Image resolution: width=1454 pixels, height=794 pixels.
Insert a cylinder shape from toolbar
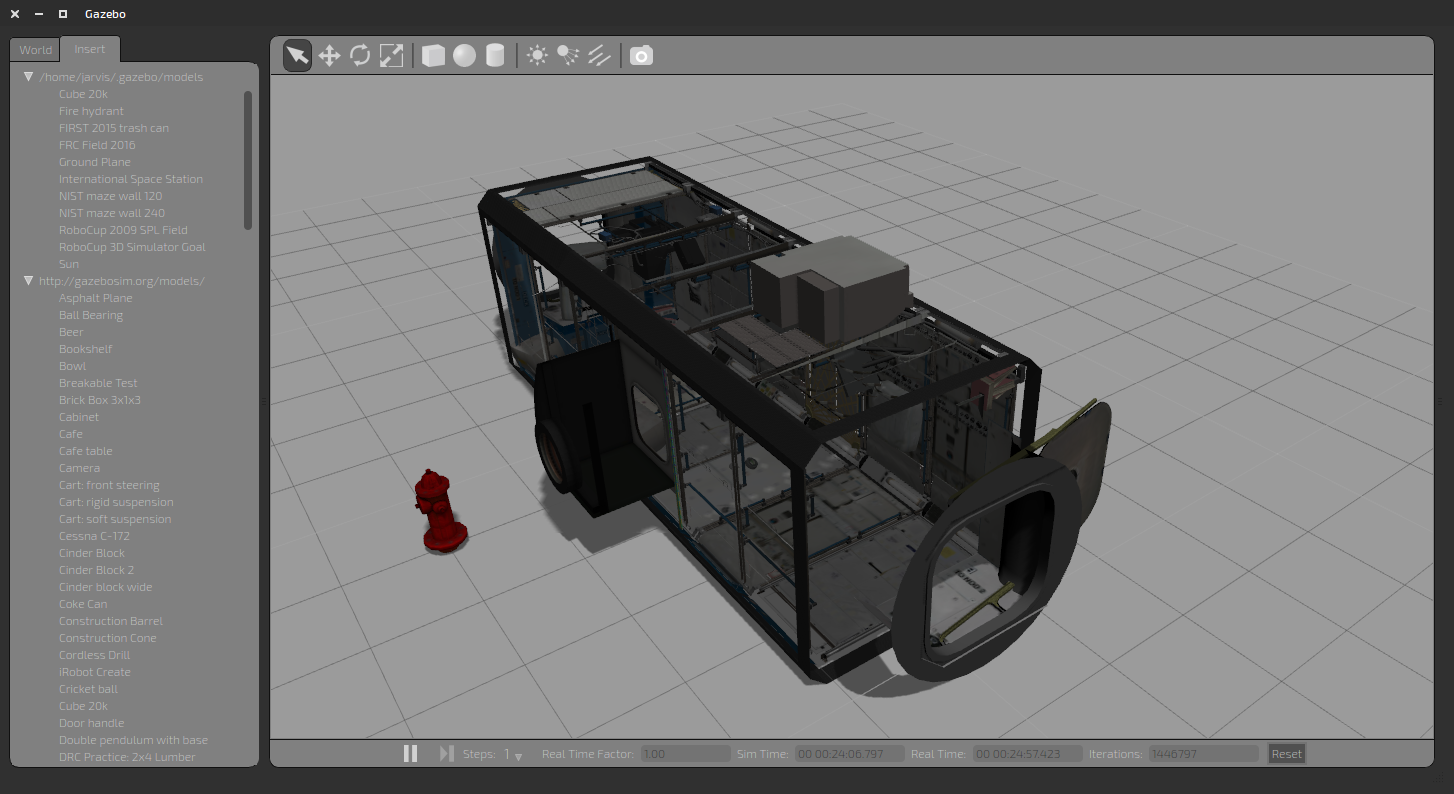pos(495,56)
